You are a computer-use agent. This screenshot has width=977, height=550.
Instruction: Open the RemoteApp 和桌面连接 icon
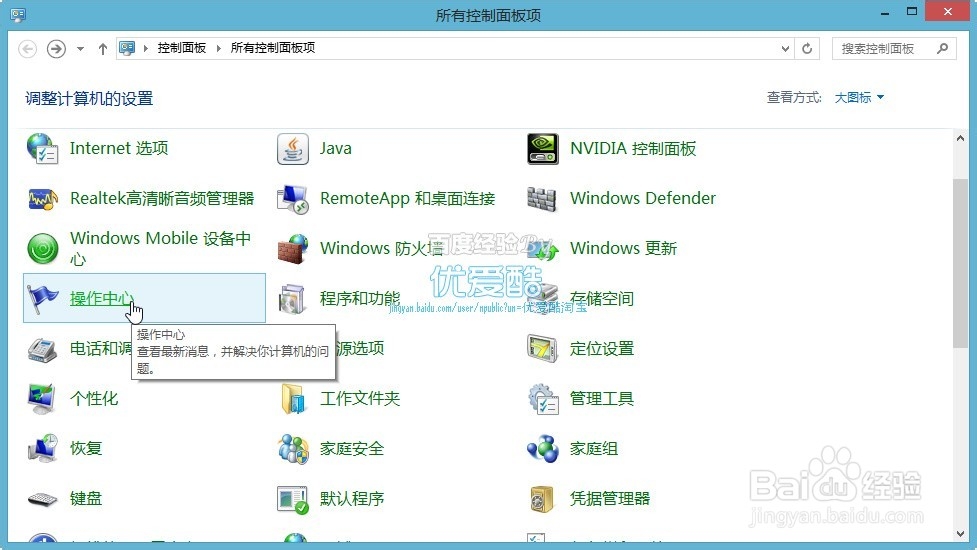(x=293, y=199)
